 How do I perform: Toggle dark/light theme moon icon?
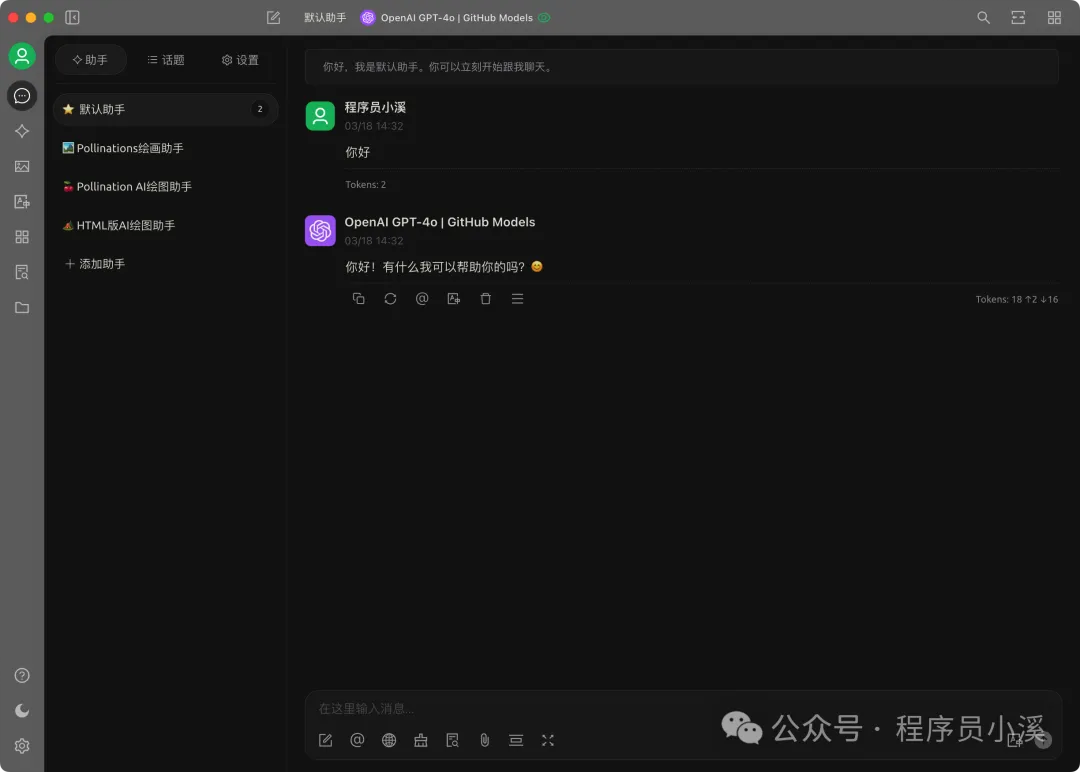click(22, 711)
